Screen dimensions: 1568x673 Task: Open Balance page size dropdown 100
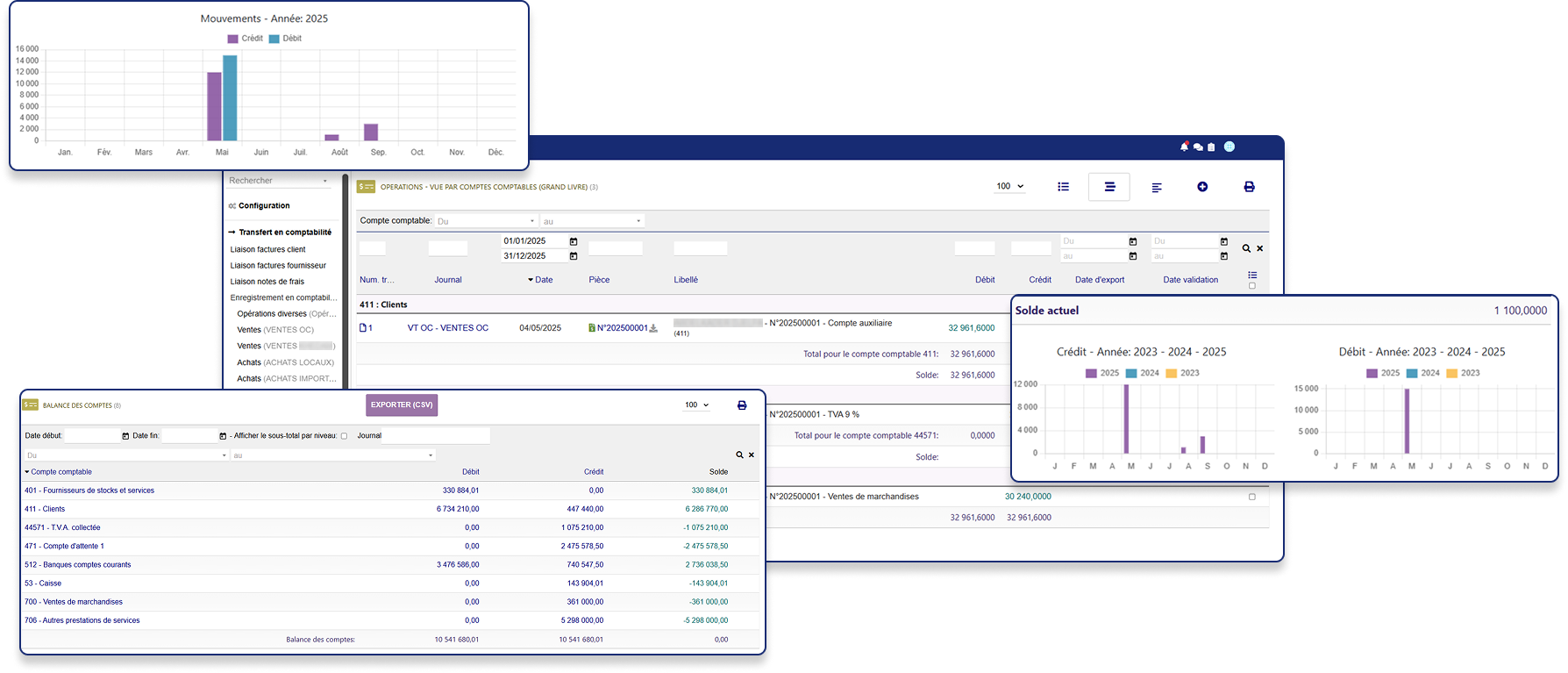click(x=697, y=405)
